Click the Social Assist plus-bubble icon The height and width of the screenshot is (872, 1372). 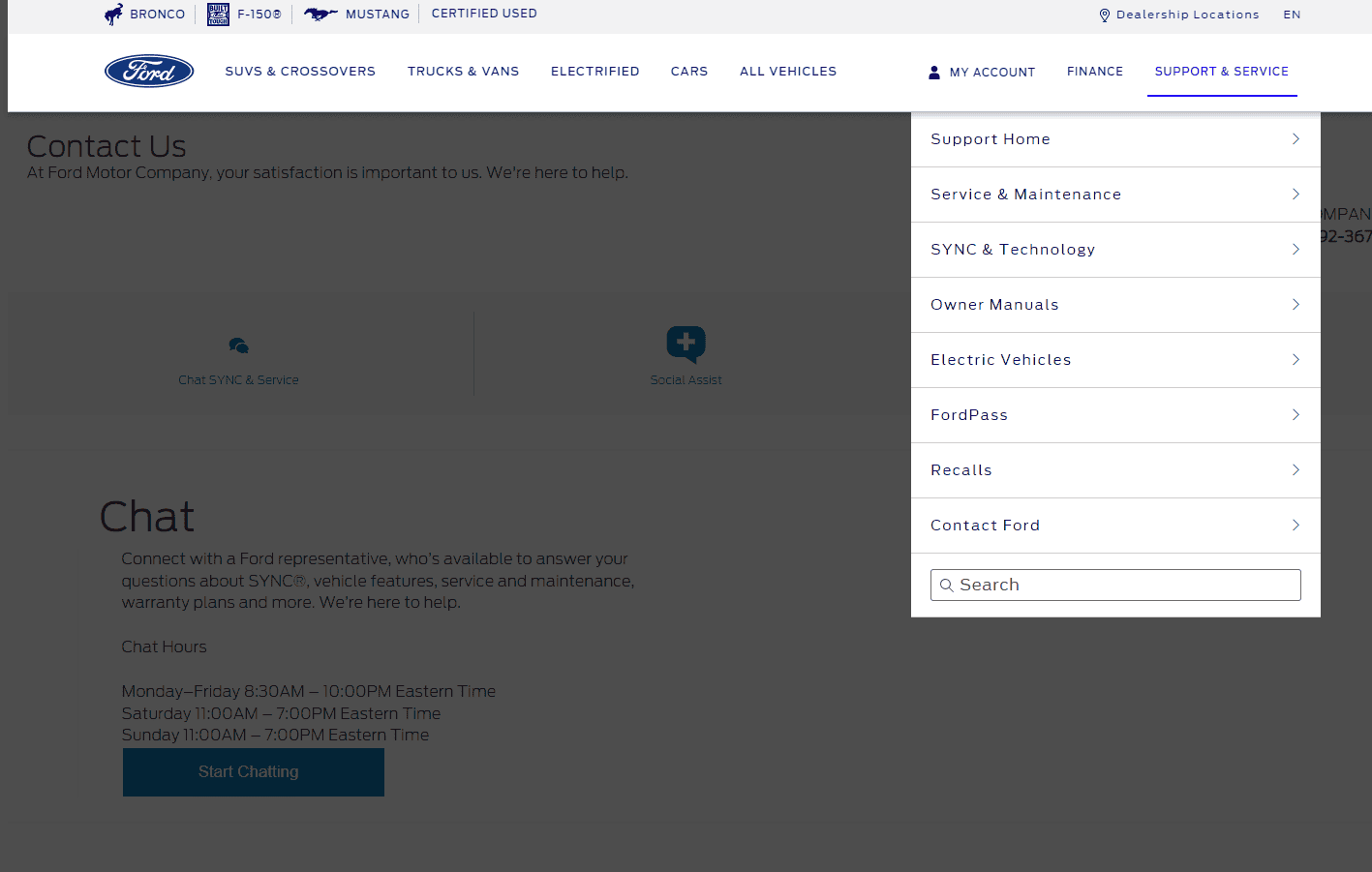click(686, 345)
